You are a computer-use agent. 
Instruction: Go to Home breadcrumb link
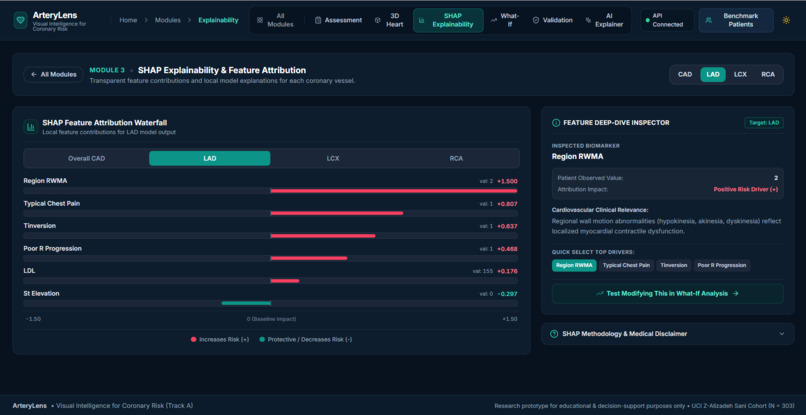coord(128,21)
